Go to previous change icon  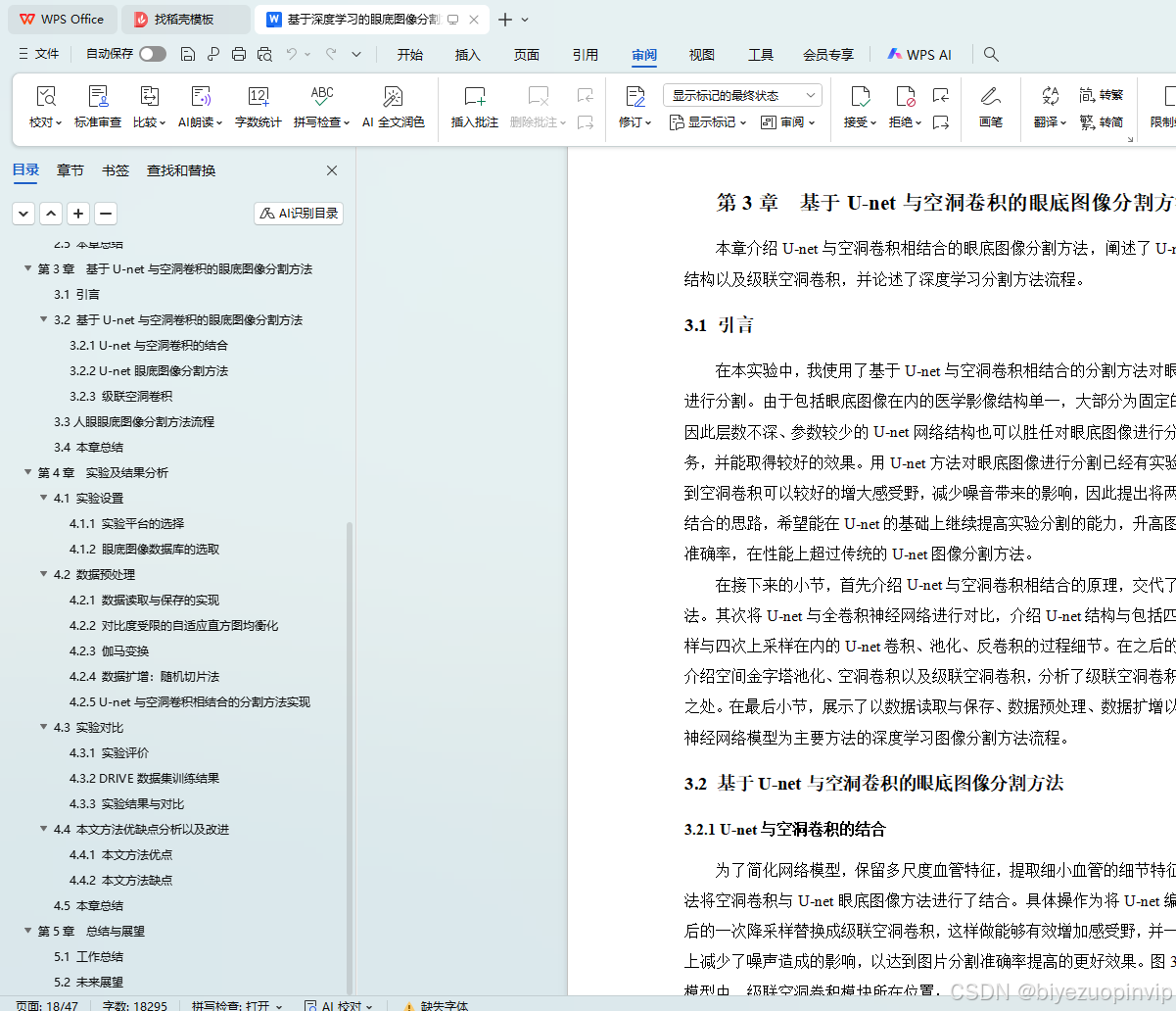click(940, 95)
